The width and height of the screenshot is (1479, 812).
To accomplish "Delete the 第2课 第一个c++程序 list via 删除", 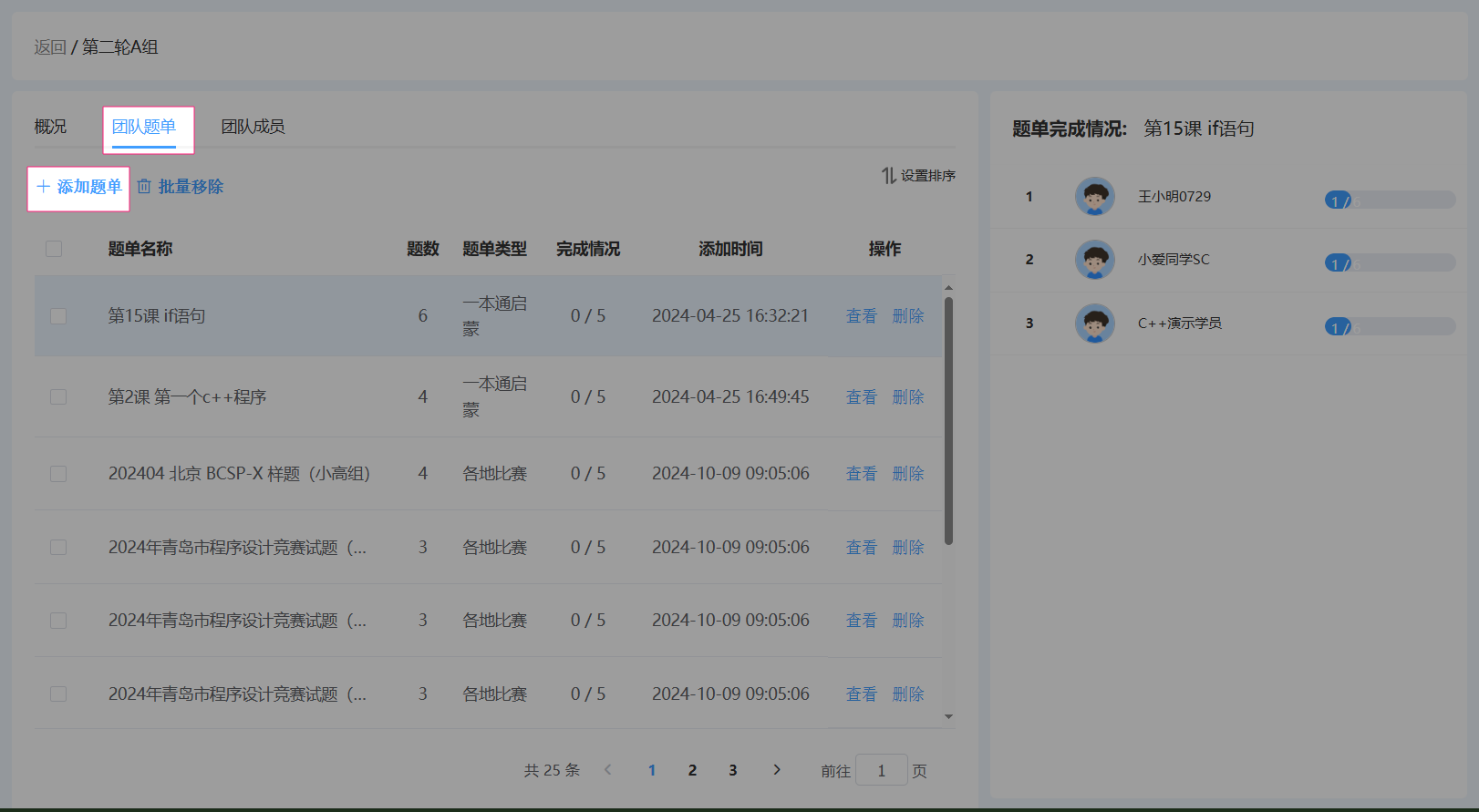I will (908, 397).
